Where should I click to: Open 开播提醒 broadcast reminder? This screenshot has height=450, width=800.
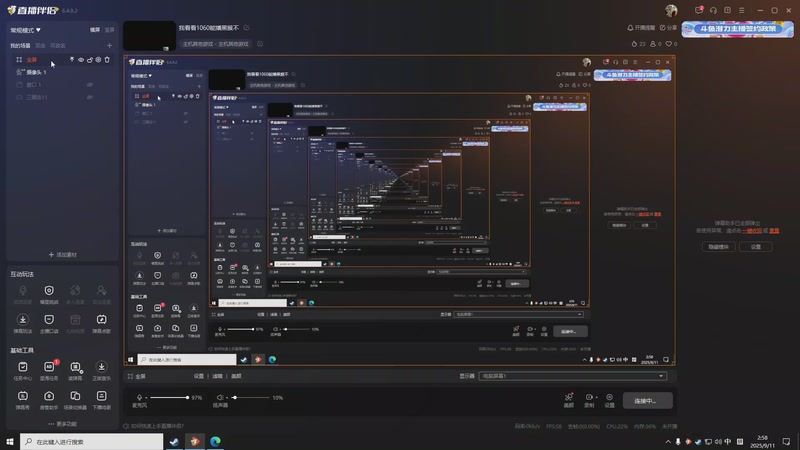[x=641, y=28]
